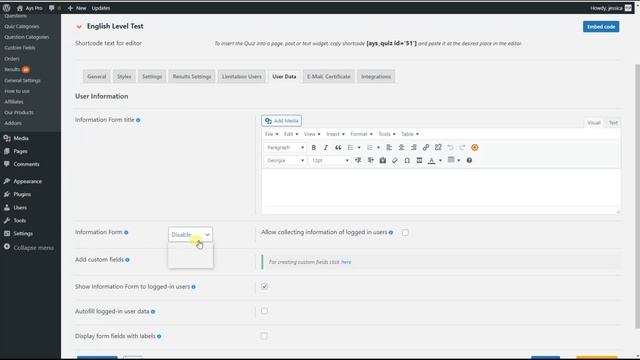640x360 pixels.
Task: Open the editor Table menu
Action: [x=410, y=134]
